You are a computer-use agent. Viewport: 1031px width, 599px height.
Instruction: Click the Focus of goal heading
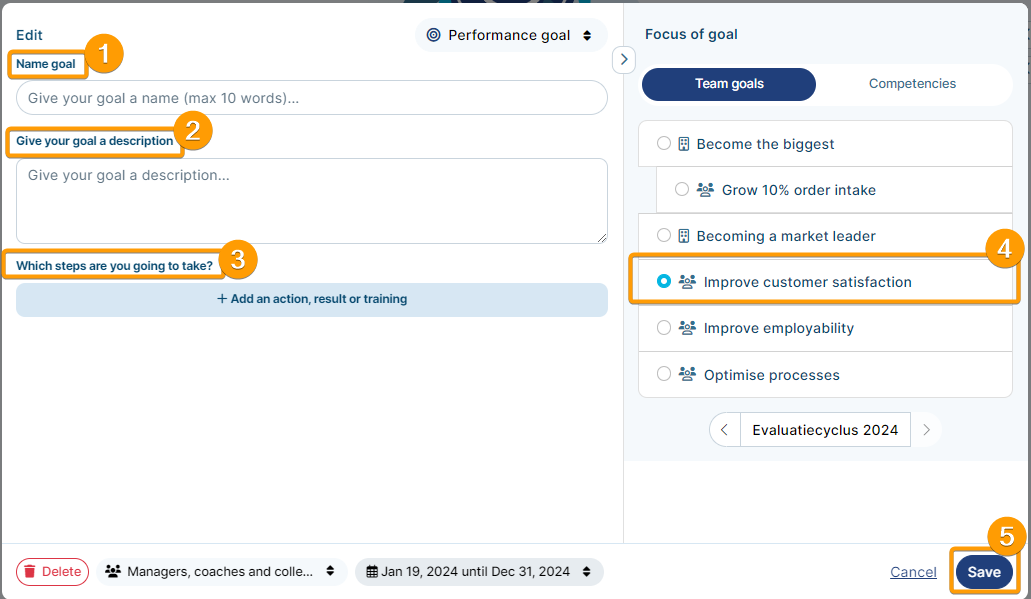691,34
